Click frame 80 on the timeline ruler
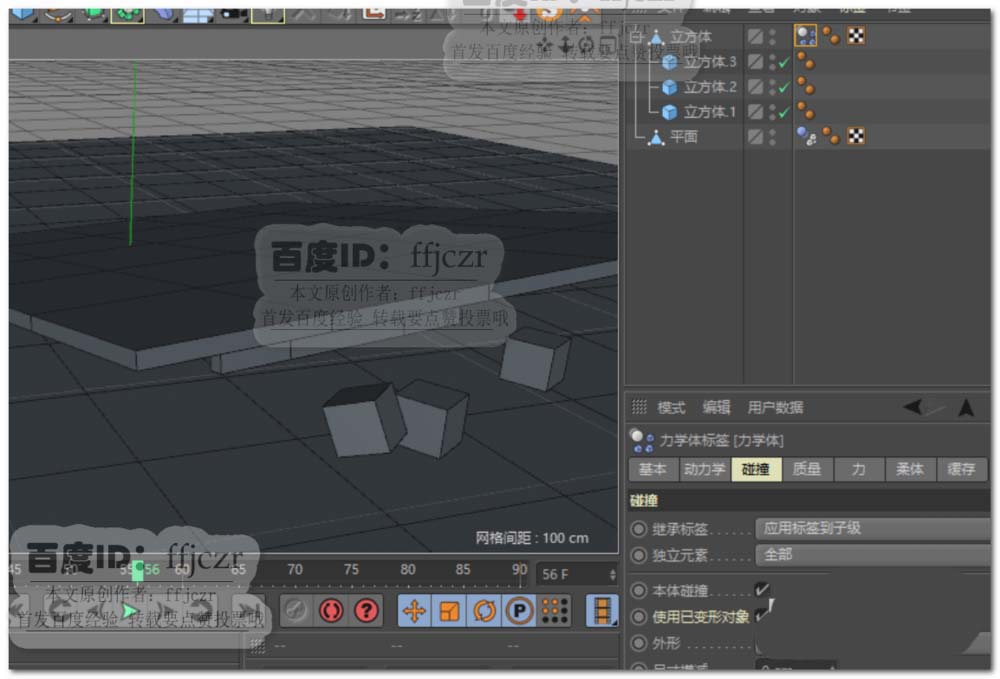This screenshot has width=1000, height=679. point(408,569)
